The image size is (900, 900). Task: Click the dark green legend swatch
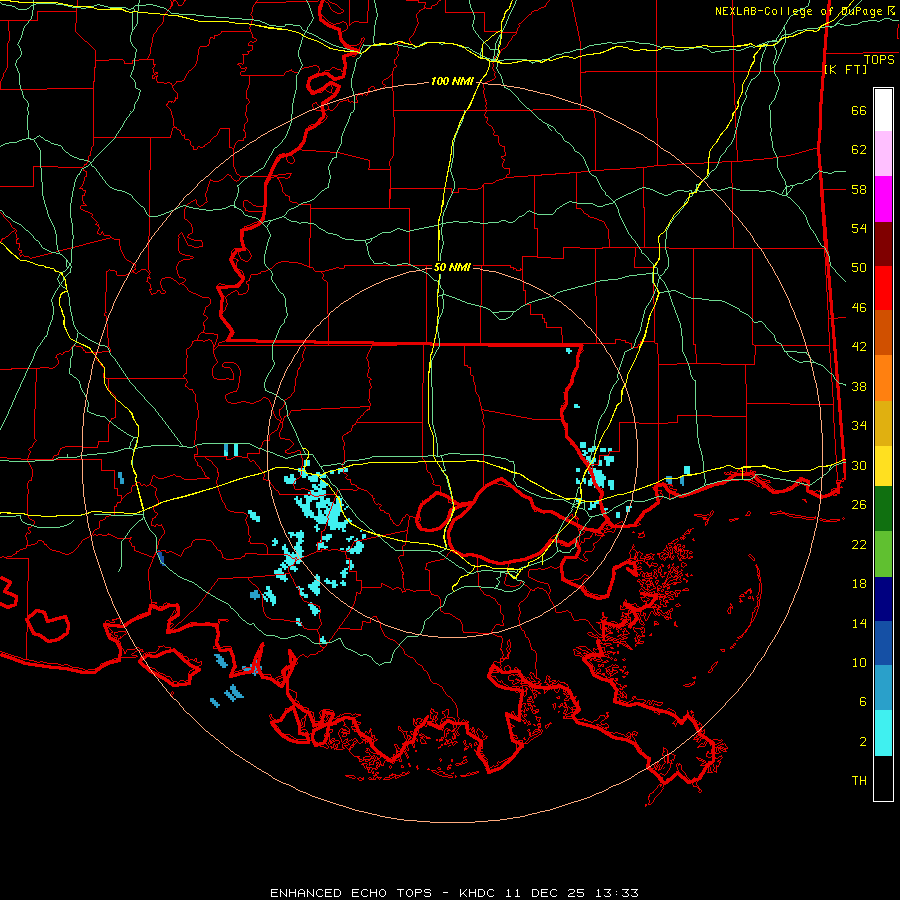pyautogui.click(x=883, y=509)
